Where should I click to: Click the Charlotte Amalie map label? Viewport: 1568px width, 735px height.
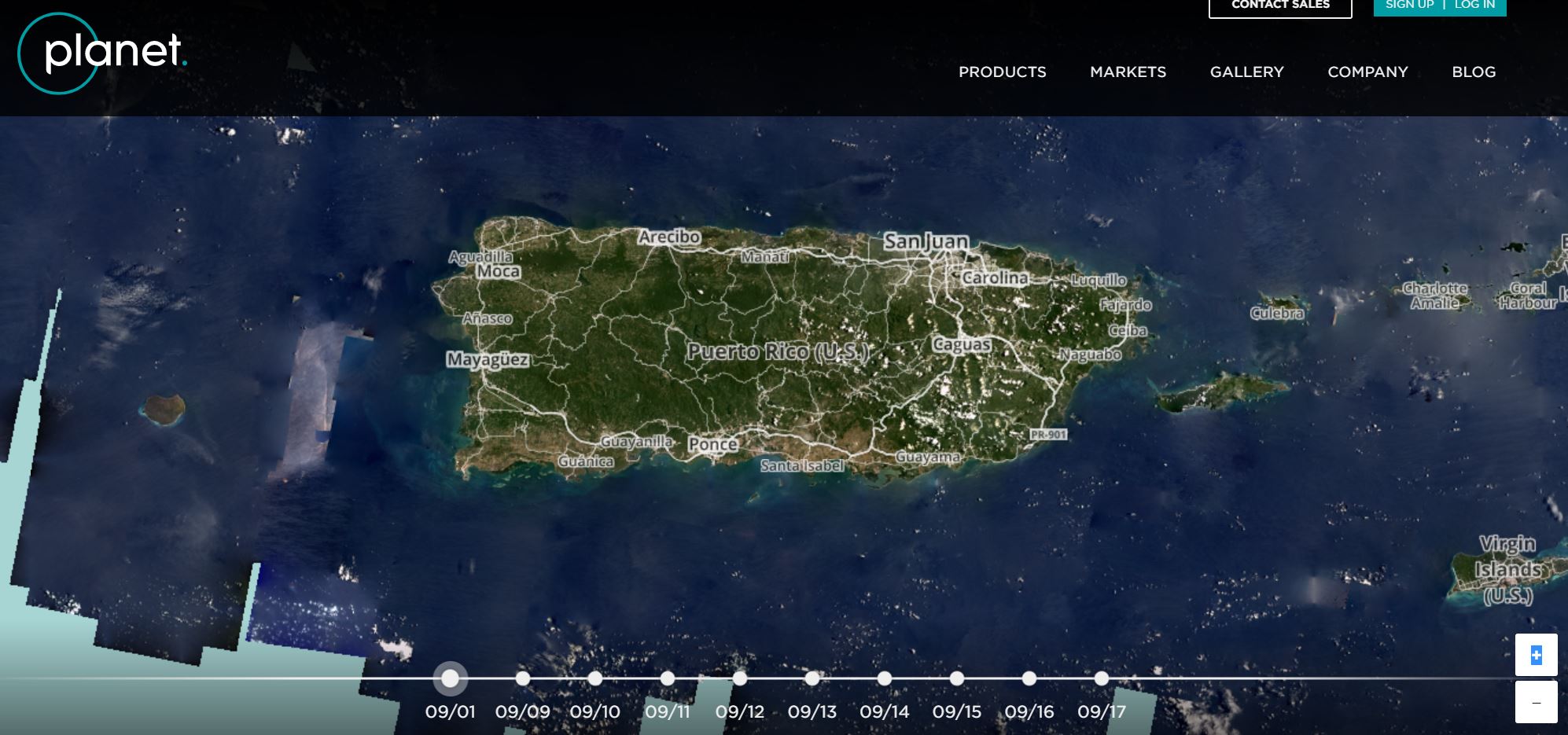coord(1435,296)
